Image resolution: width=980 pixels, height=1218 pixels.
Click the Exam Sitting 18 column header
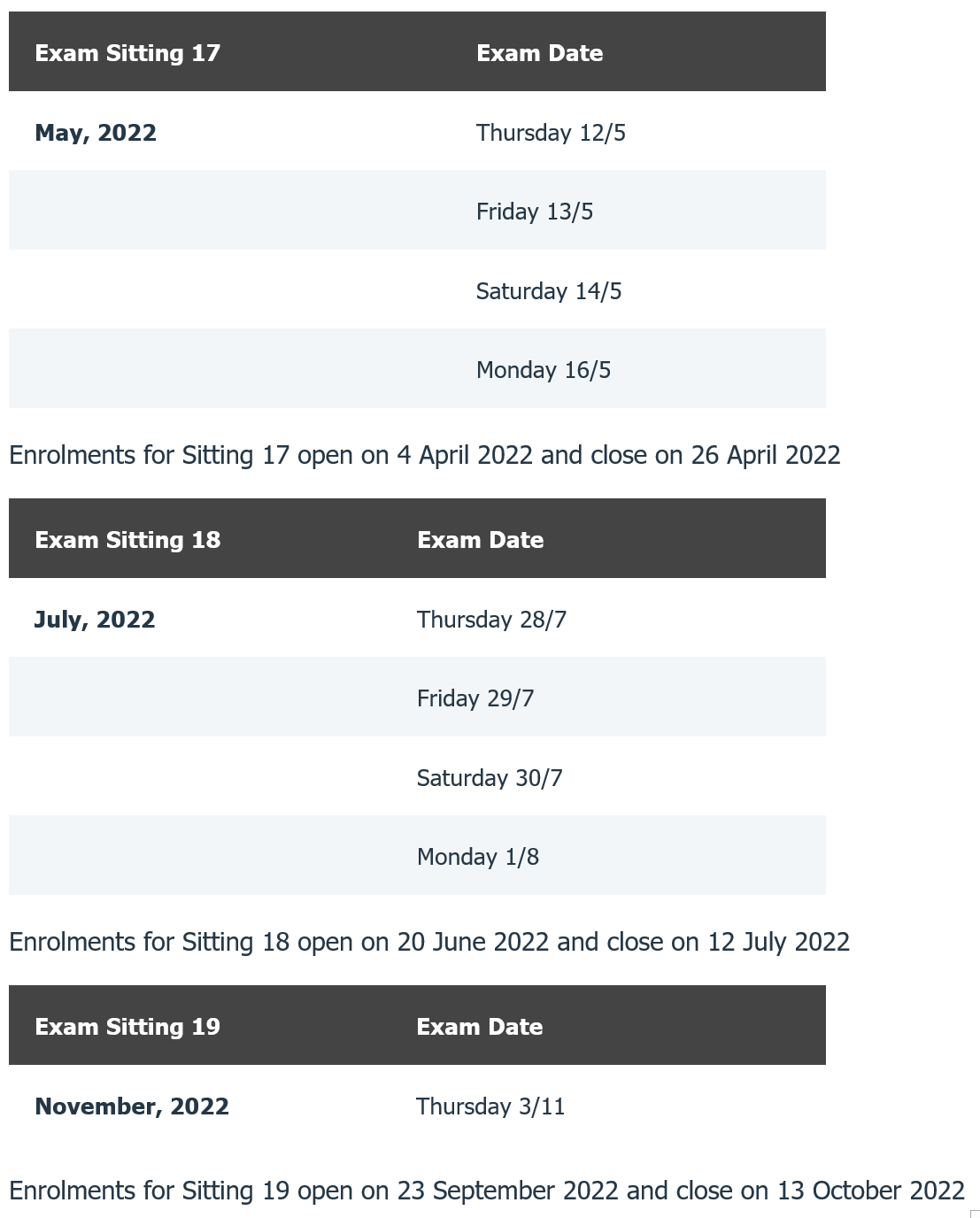pos(127,540)
